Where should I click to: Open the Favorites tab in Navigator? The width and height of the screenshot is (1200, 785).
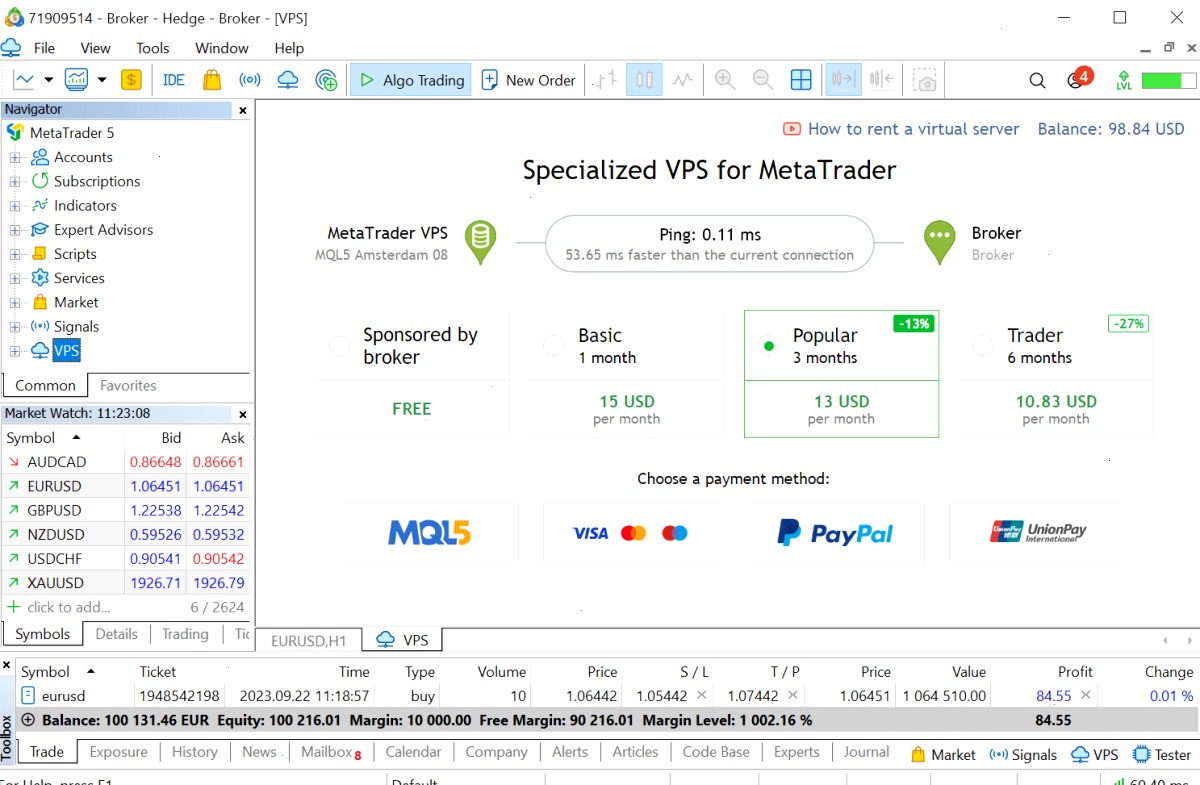128,385
